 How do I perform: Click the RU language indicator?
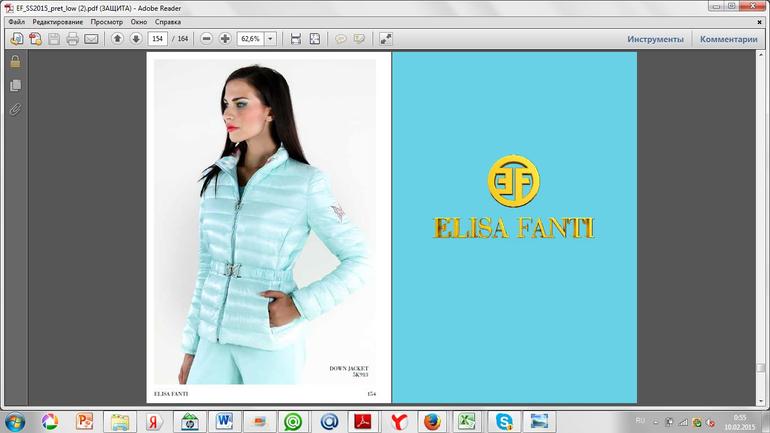coord(640,421)
